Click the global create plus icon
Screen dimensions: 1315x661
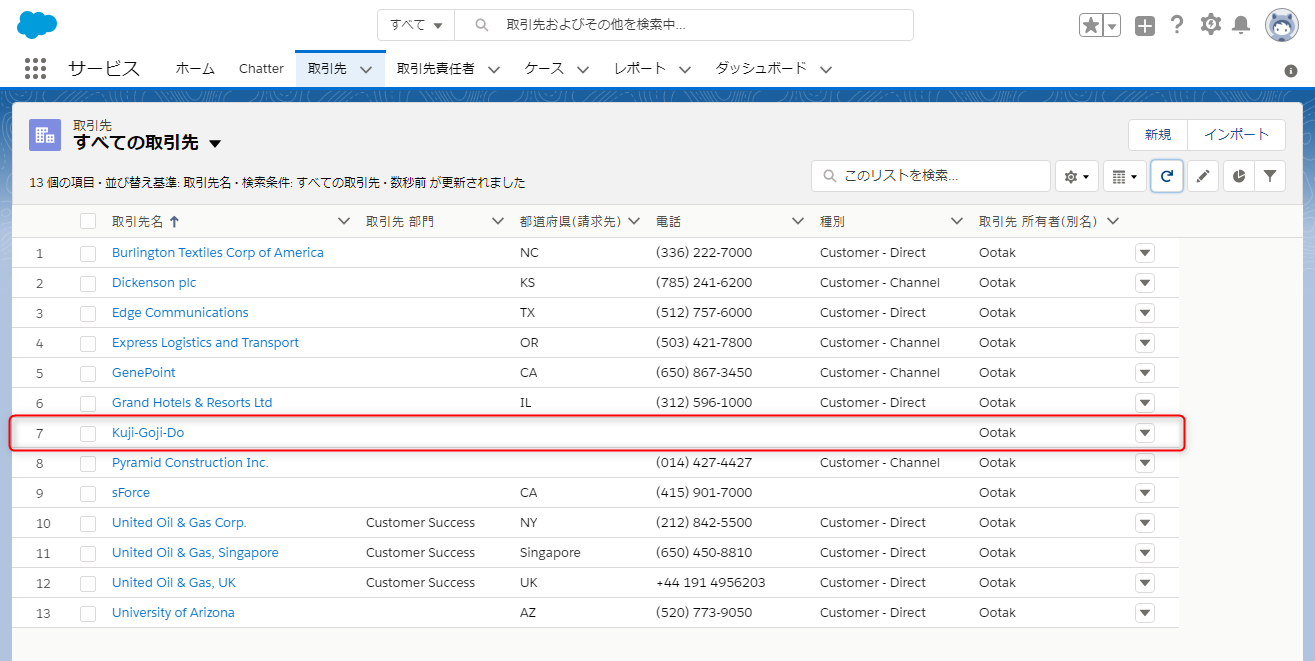point(1145,26)
